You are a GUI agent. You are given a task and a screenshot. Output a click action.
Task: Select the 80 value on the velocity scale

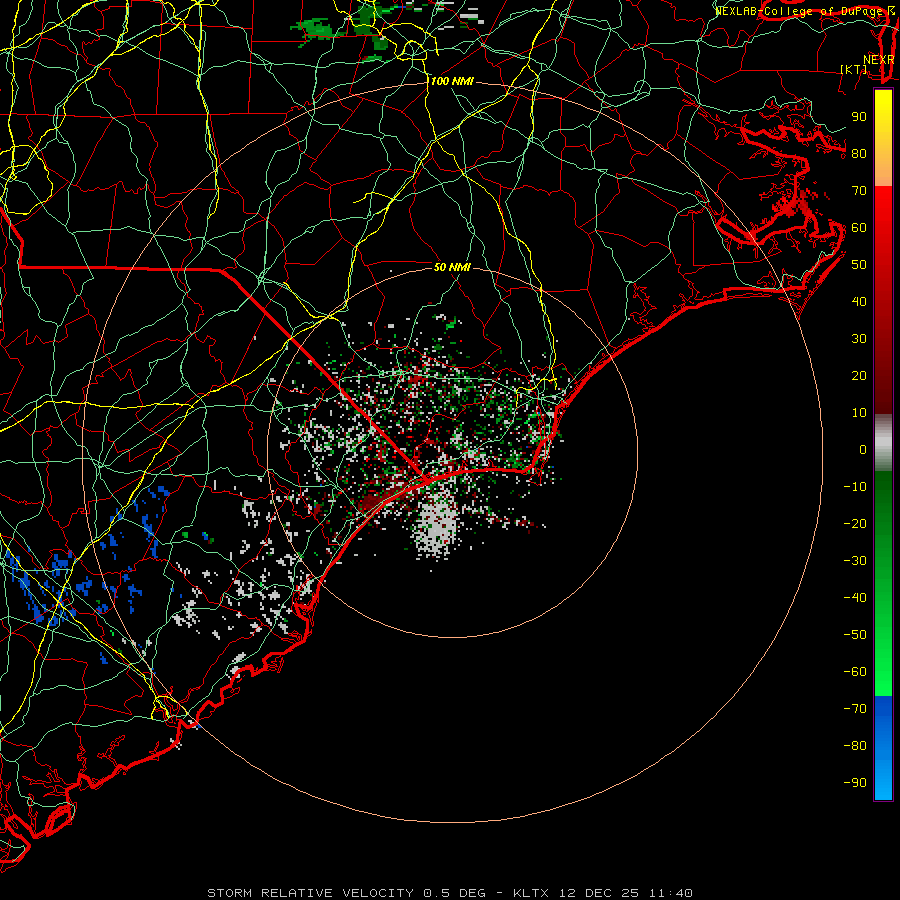click(x=859, y=154)
